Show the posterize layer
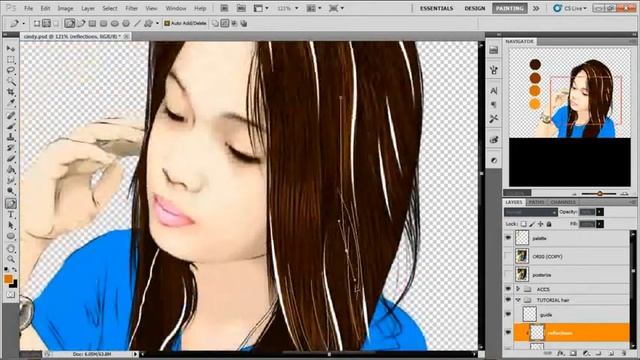 pyautogui.click(x=508, y=275)
